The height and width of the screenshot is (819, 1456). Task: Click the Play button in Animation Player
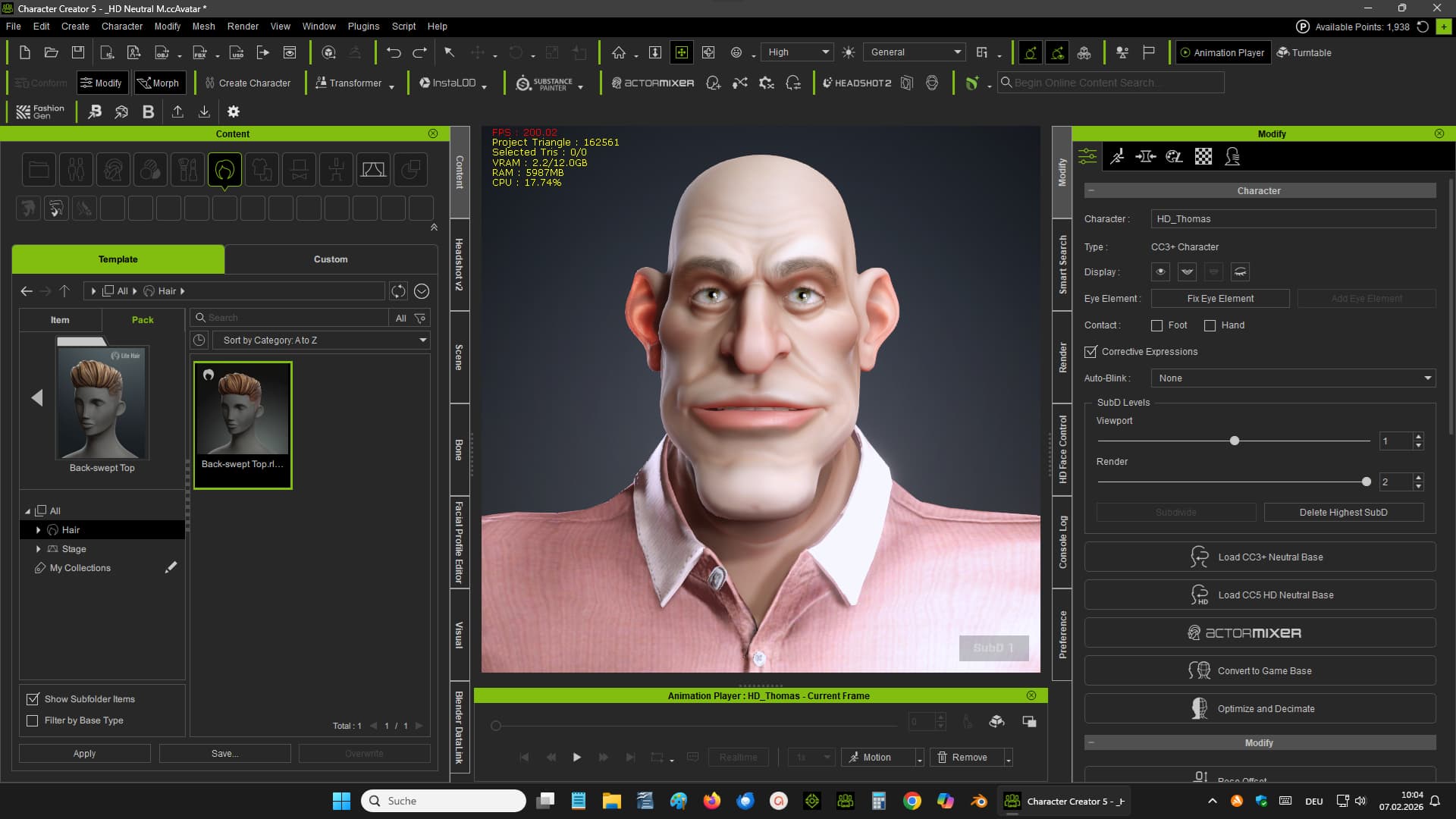click(x=577, y=757)
